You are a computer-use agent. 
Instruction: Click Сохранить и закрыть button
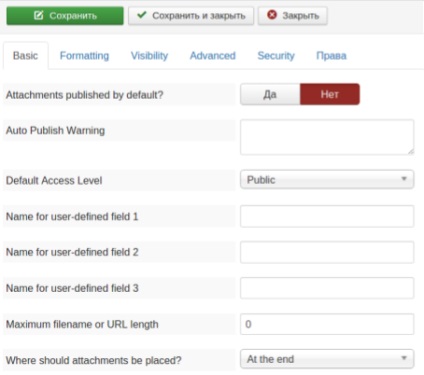[x=191, y=16]
